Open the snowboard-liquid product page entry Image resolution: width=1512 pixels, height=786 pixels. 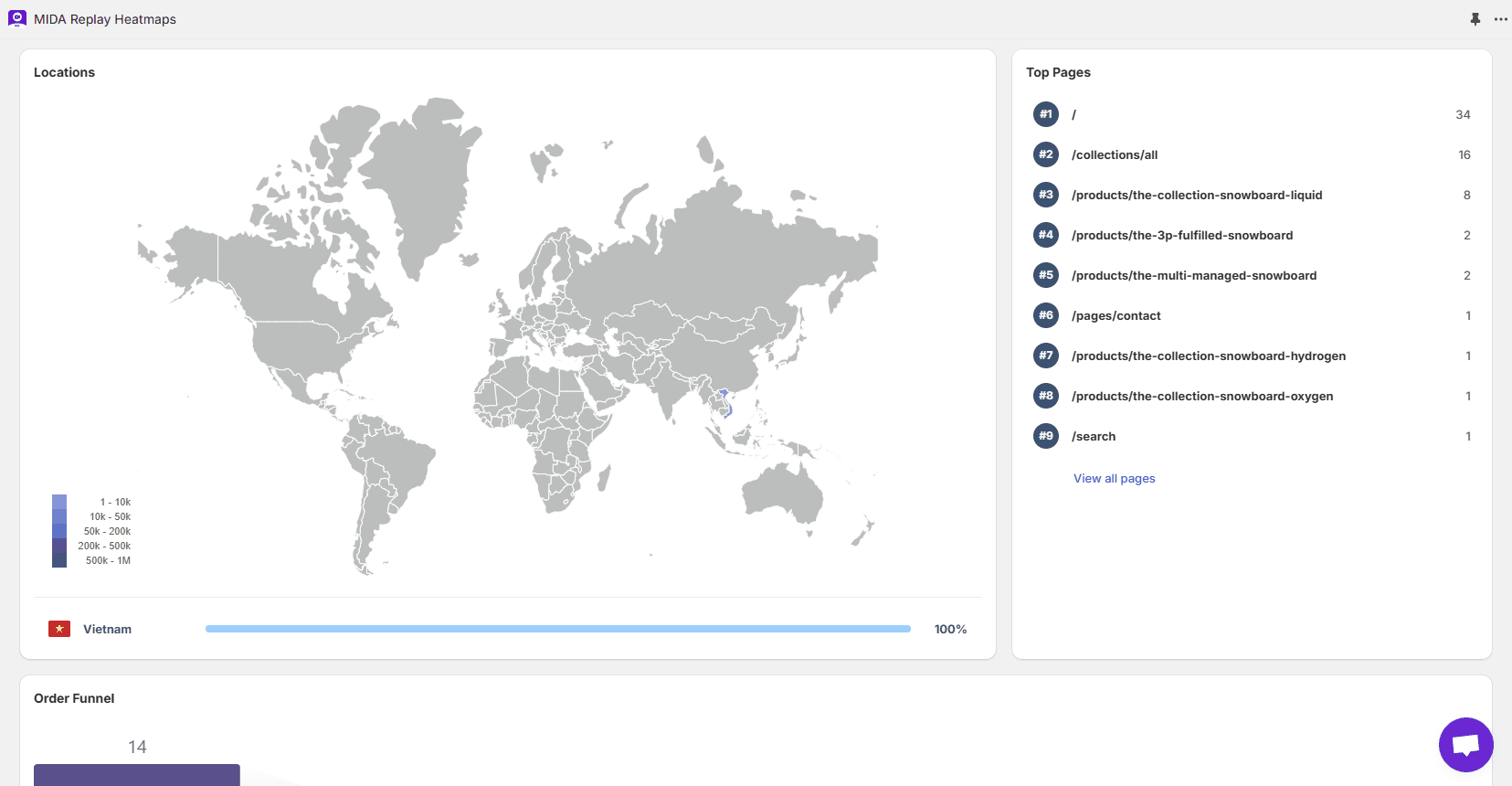pos(1197,195)
